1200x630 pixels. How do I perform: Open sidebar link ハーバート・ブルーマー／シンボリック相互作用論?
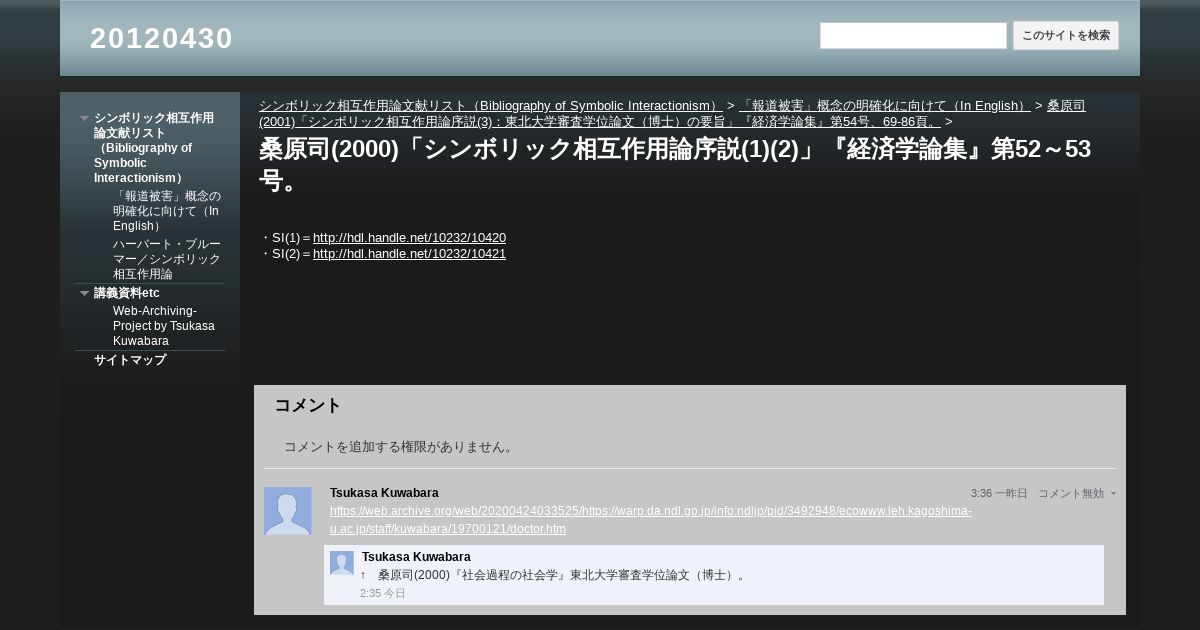tap(167, 259)
